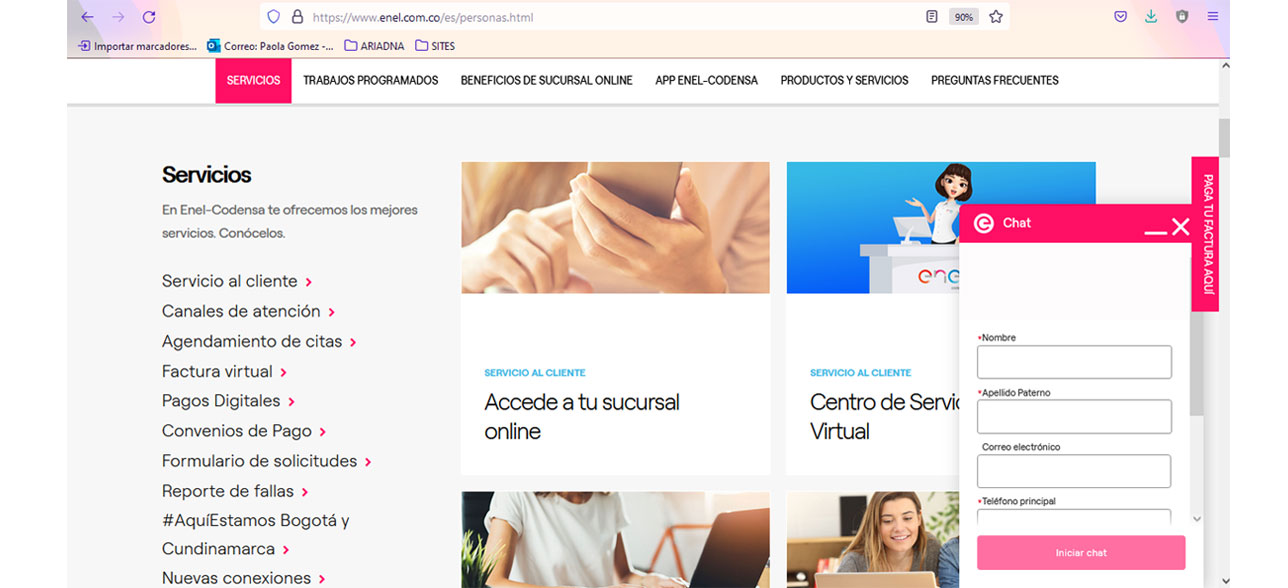Open the Canales de atención link
The width and height of the screenshot is (1288, 588).
click(x=248, y=311)
